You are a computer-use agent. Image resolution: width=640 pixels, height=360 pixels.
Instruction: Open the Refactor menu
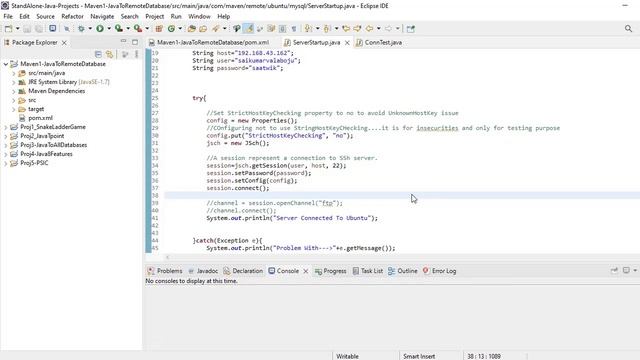pyautogui.click(x=72, y=16)
